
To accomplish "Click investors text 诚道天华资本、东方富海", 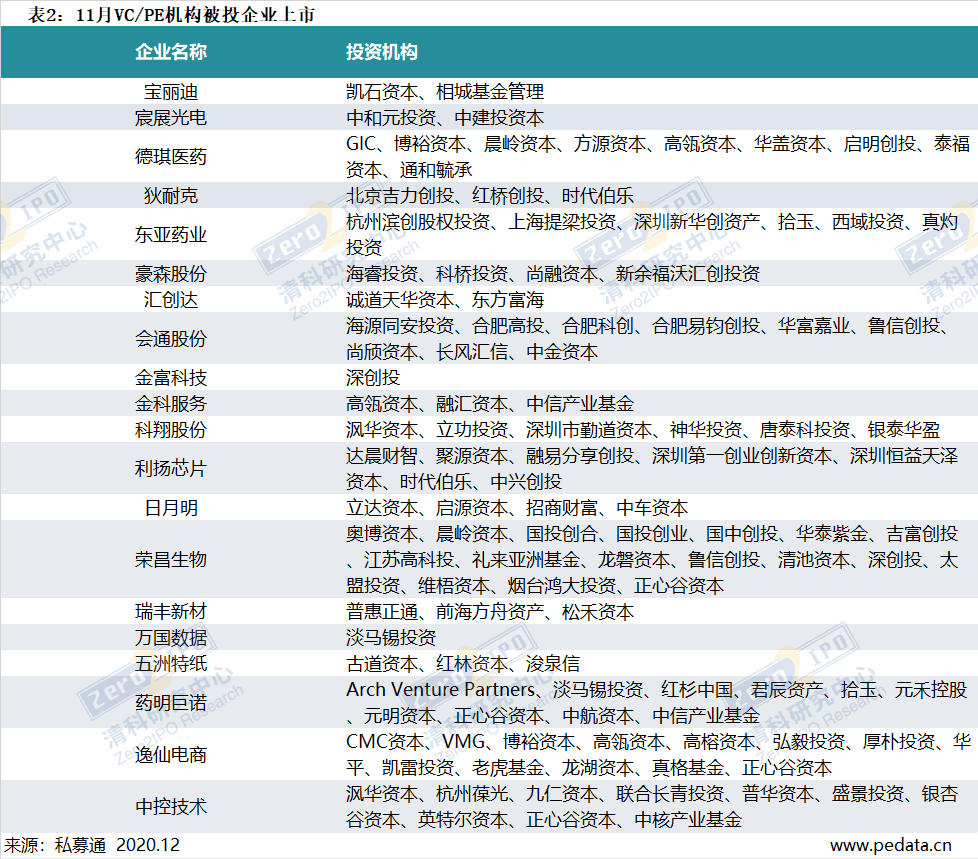I will [x=445, y=300].
